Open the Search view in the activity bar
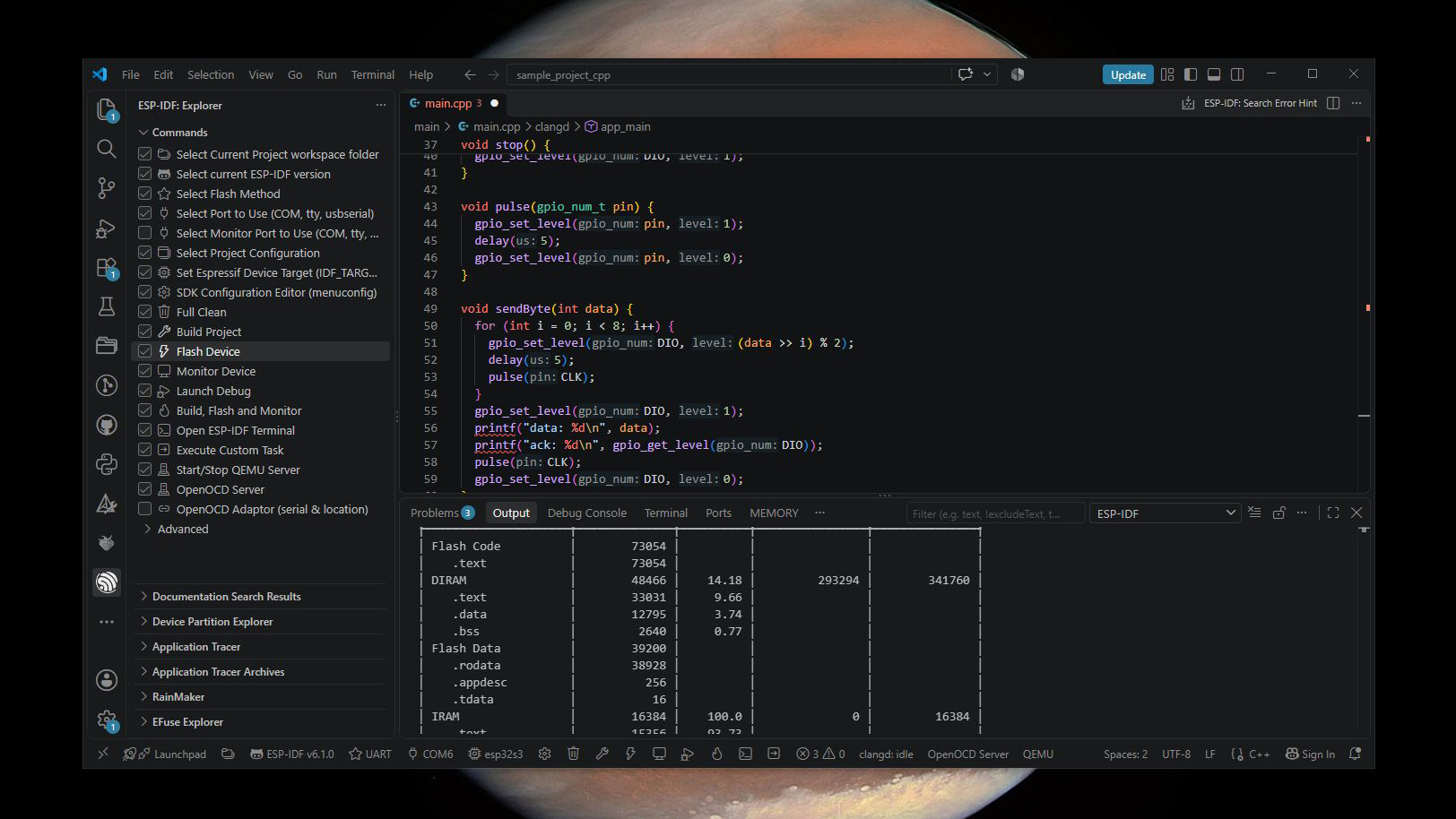 (106, 149)
